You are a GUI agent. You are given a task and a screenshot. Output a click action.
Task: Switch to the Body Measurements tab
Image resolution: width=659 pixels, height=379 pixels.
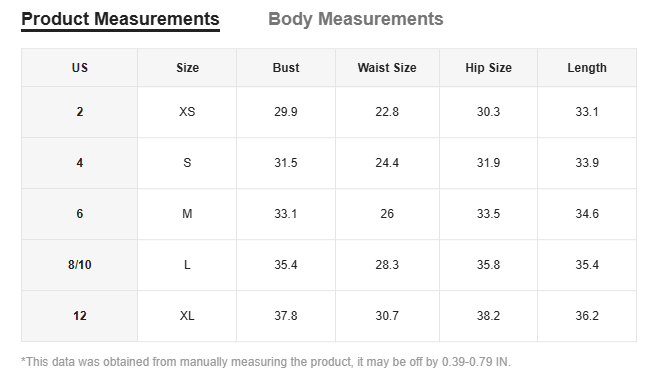(356, 19)
